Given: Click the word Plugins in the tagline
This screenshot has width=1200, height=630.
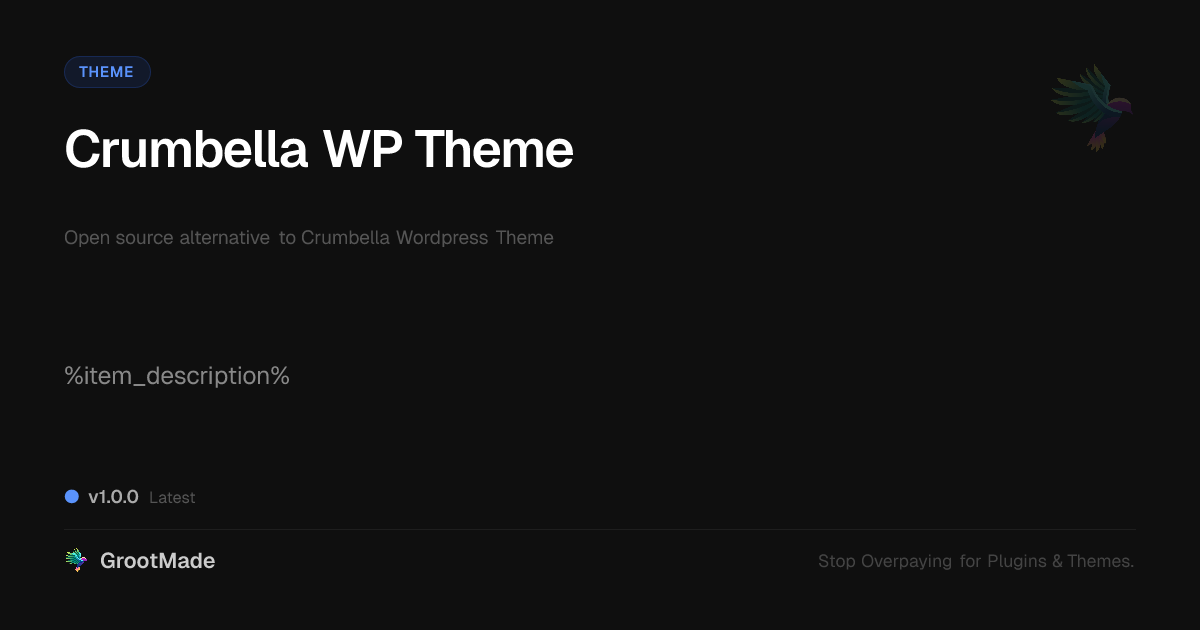Looking at the screenshot, I should pos(1017,562).
